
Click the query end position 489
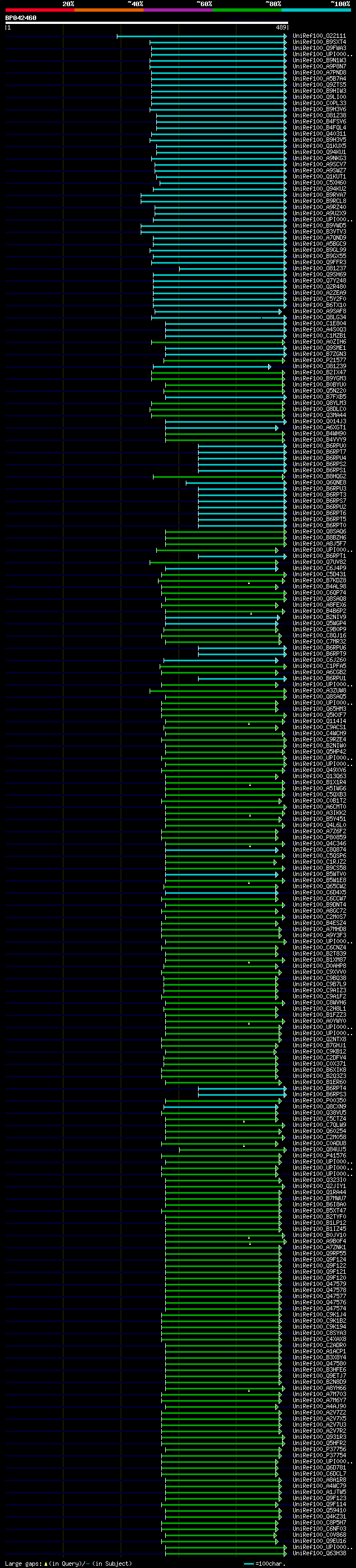pos(280,27)
